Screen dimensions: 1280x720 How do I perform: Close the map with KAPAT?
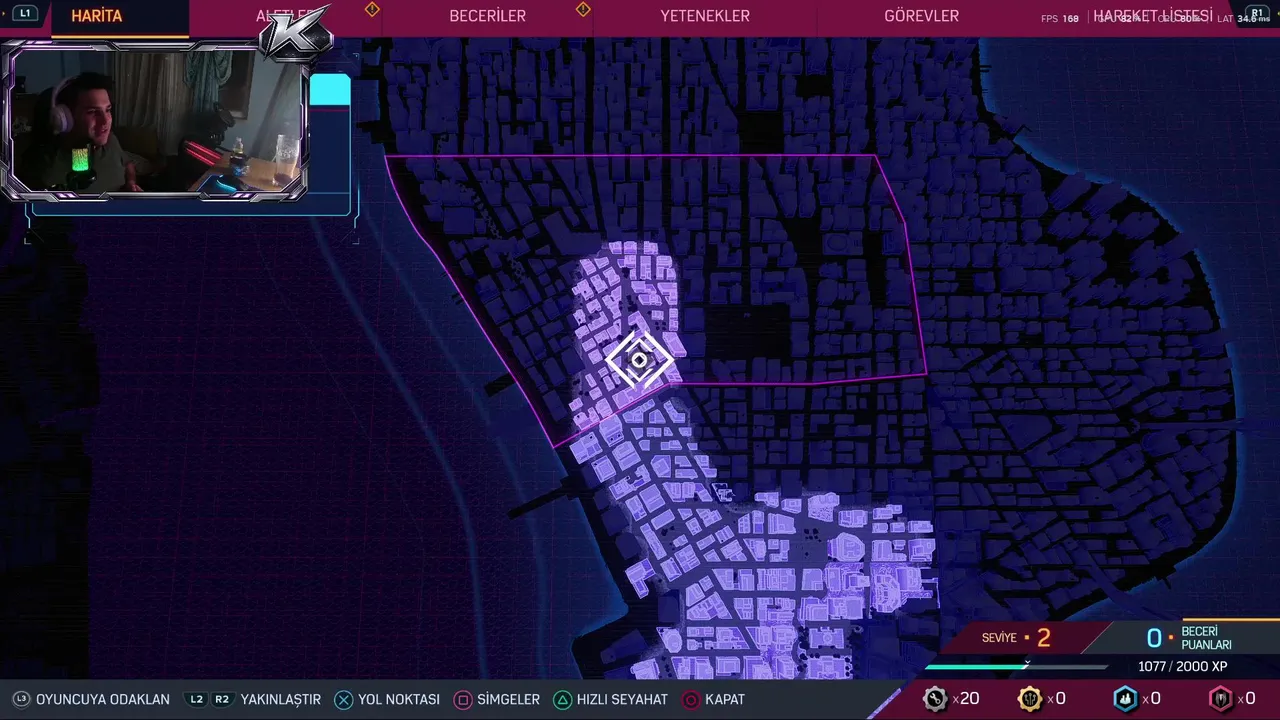pos(725,700)
